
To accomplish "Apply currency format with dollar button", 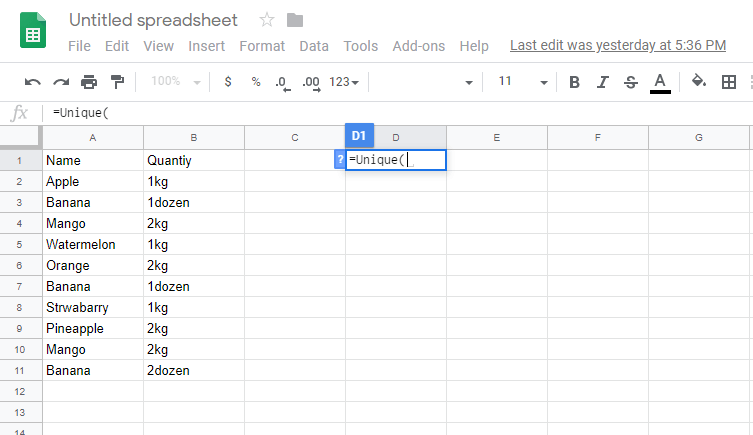I will (228, 82).
